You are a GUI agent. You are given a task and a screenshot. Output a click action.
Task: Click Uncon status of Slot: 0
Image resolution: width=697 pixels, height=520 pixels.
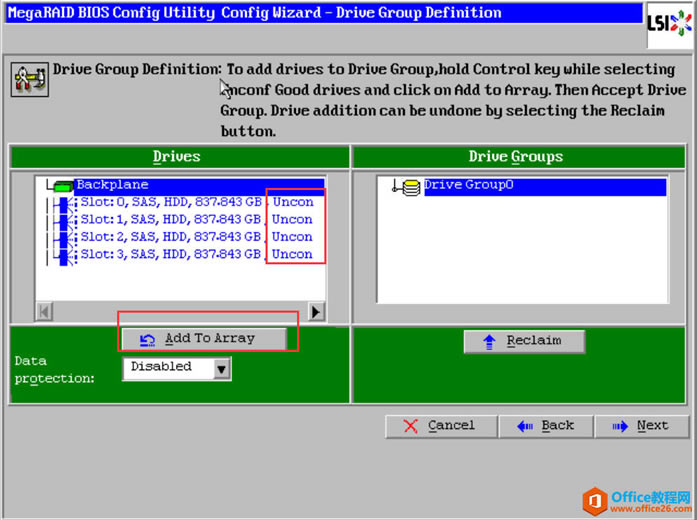coord(293,202)
